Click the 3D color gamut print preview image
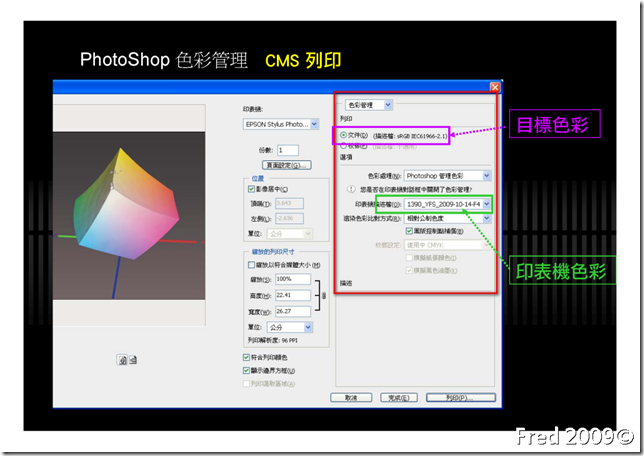Screen dimensions: 644x456 (129, 216)
